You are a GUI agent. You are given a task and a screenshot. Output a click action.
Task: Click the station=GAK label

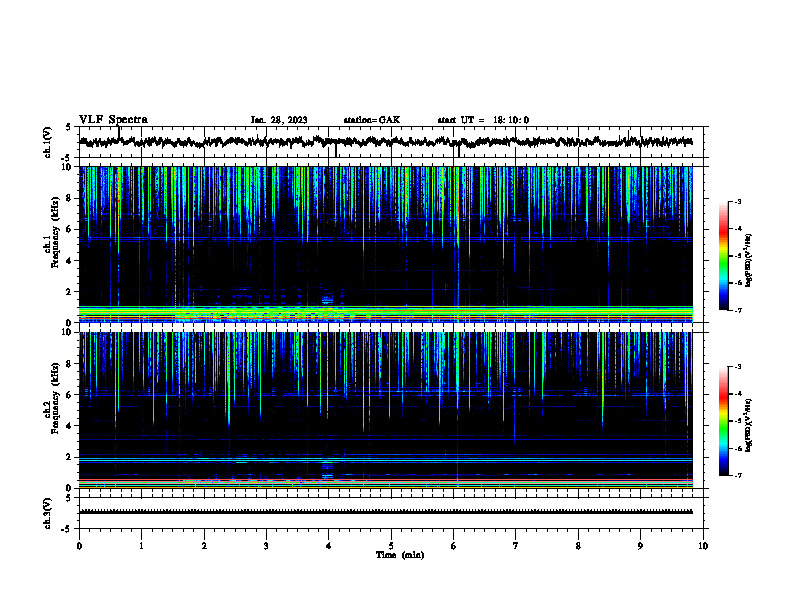click(x=372, y=120)
